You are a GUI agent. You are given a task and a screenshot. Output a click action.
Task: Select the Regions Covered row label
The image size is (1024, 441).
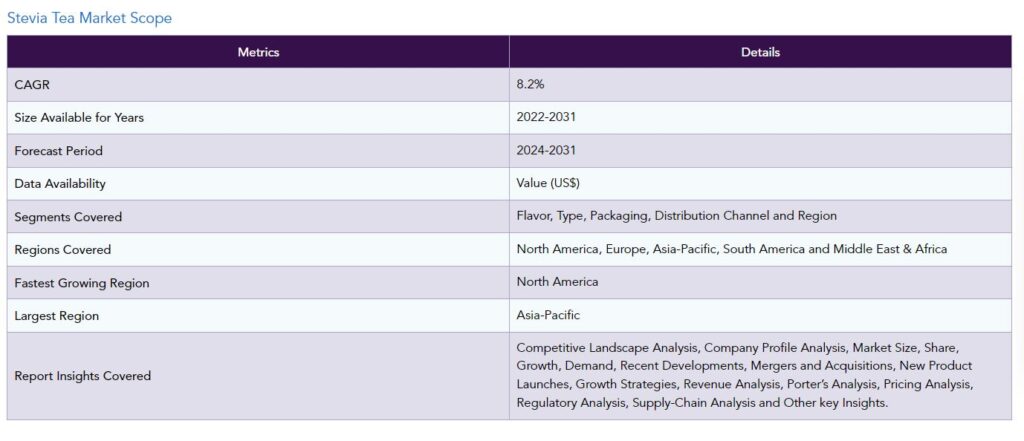pyautogui.click(x=63, y=250)
